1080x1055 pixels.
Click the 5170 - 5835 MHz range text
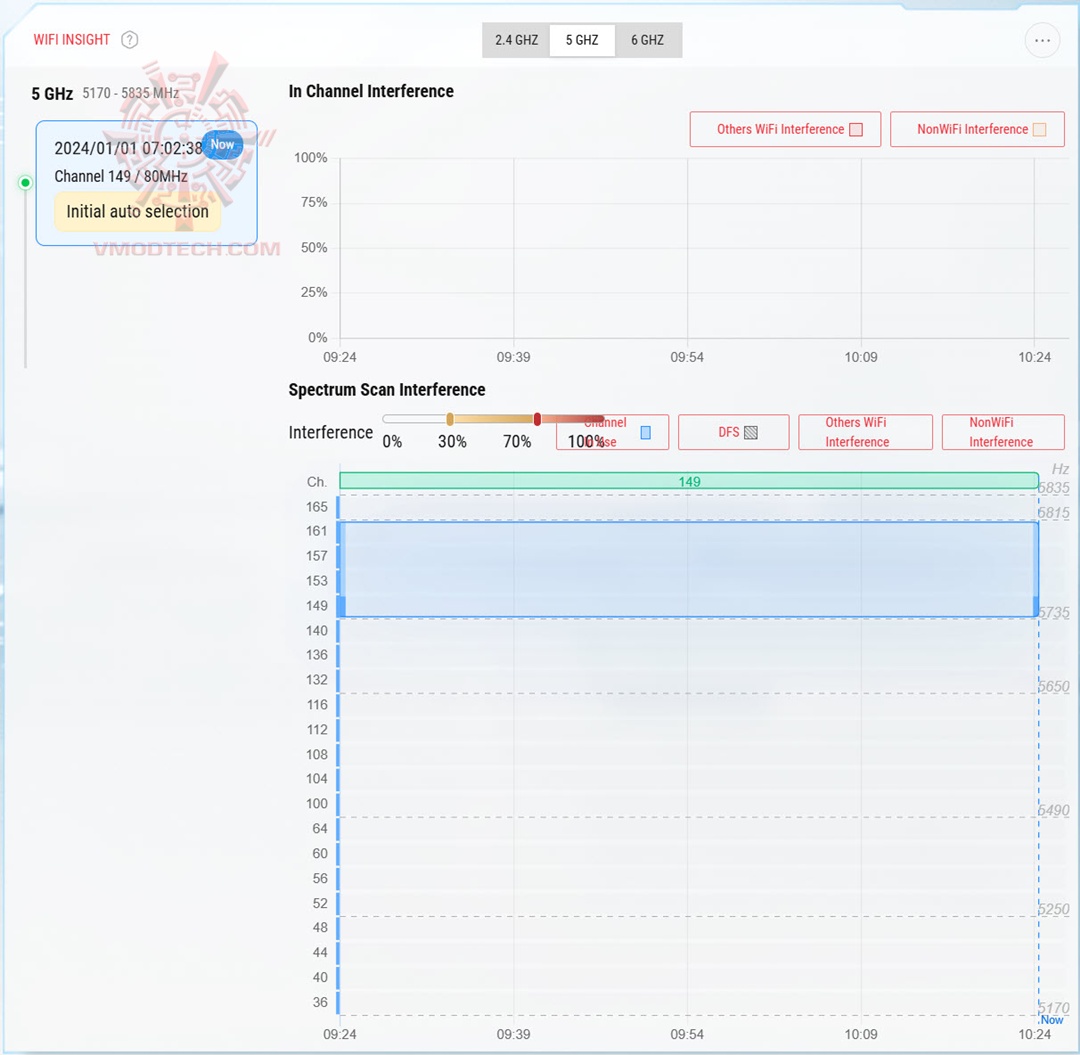coord(131,93)
